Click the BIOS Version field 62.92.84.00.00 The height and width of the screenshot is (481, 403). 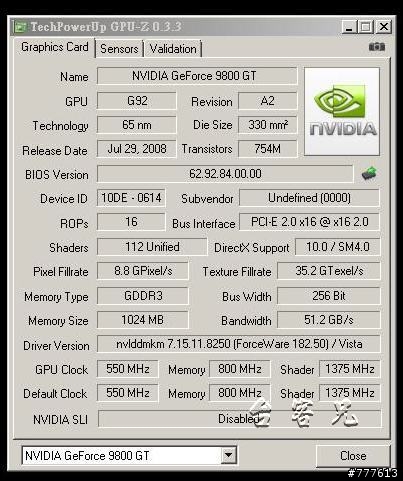[225, 174]
